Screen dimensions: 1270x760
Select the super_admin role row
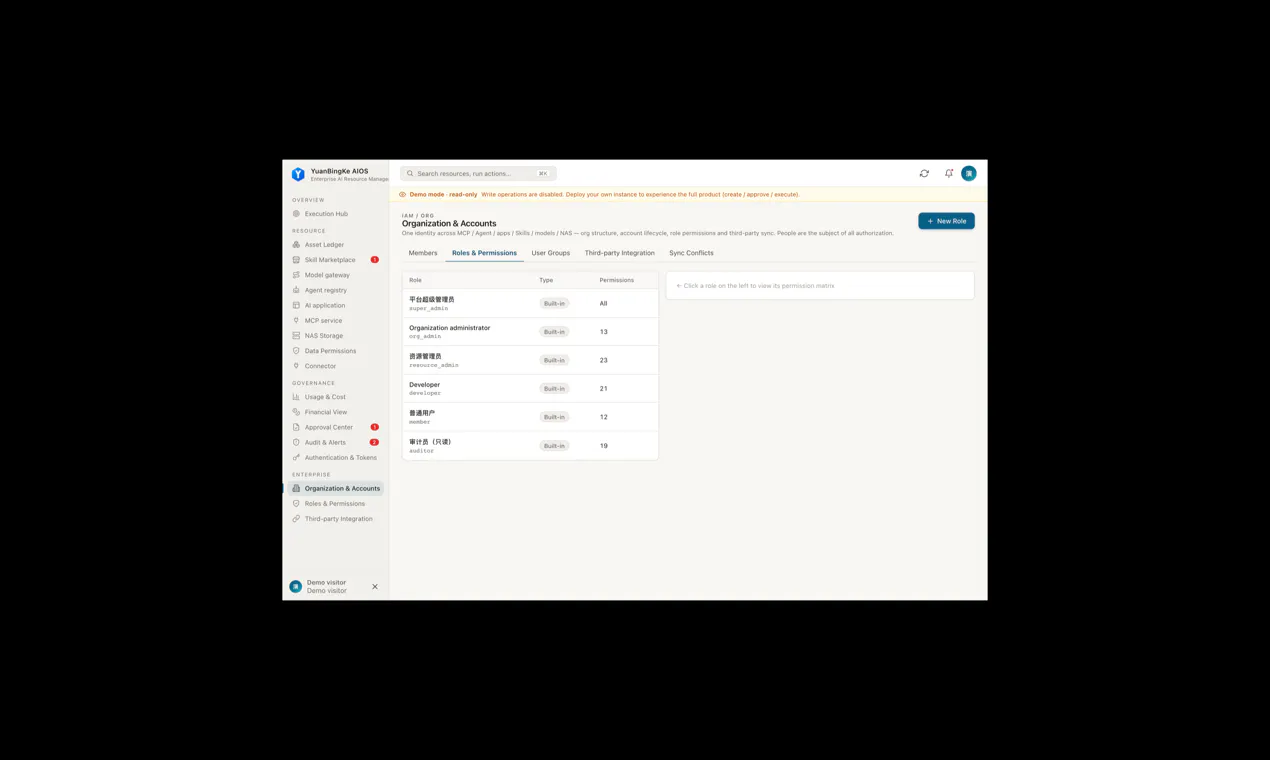pyautogui.click(x=530, y=303)
